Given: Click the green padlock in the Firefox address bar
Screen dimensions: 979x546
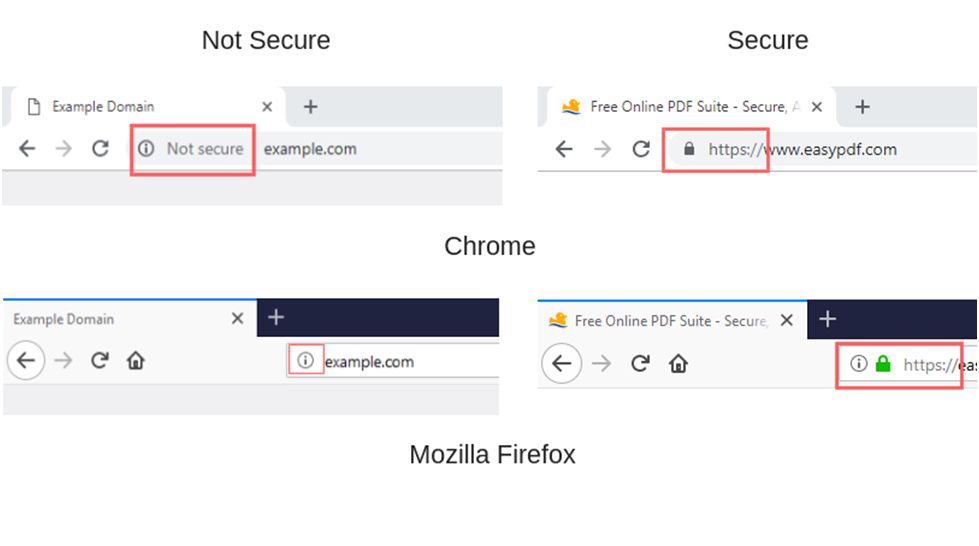Looking at the screenshot, I should 883,364.
